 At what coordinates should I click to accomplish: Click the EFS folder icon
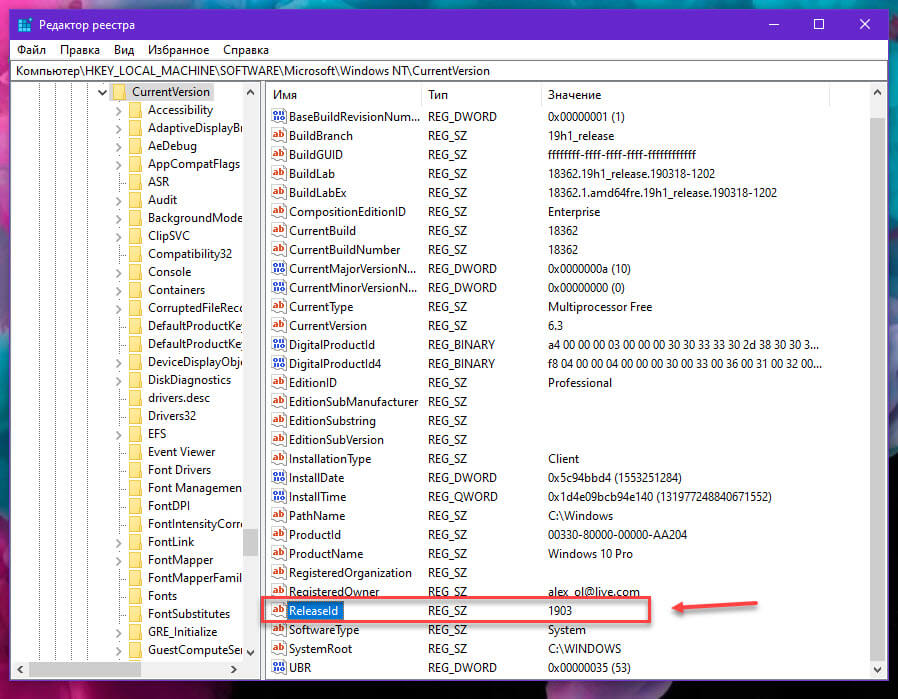click(136, 434)
